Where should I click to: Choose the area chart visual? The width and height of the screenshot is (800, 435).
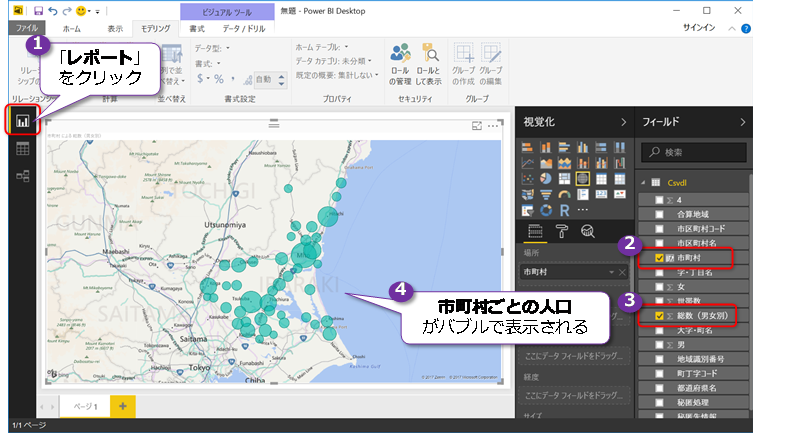tap(546, 163)
